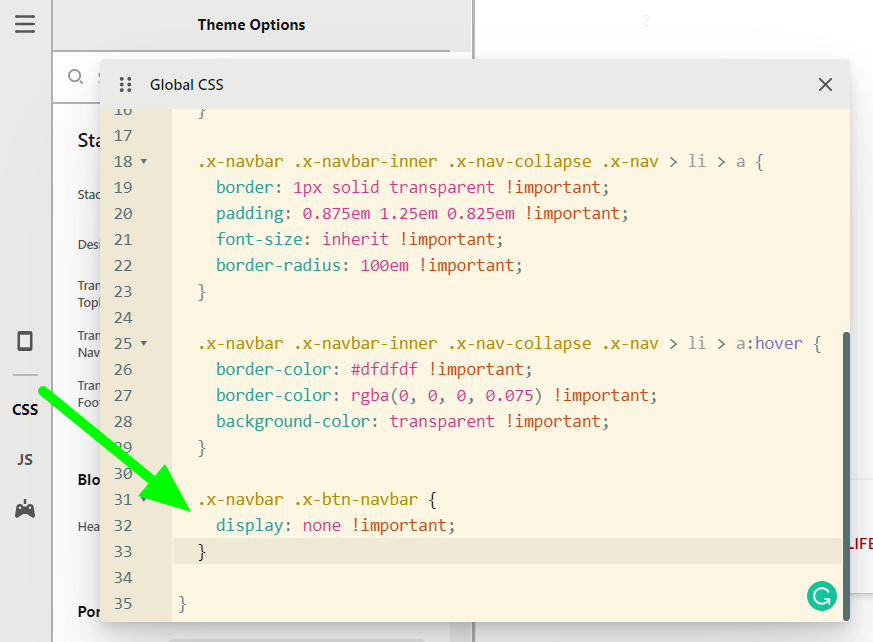Viewport: 873px width, 642px height.
Task: Click the Global CSS drag handle
Action: [125, 85]
